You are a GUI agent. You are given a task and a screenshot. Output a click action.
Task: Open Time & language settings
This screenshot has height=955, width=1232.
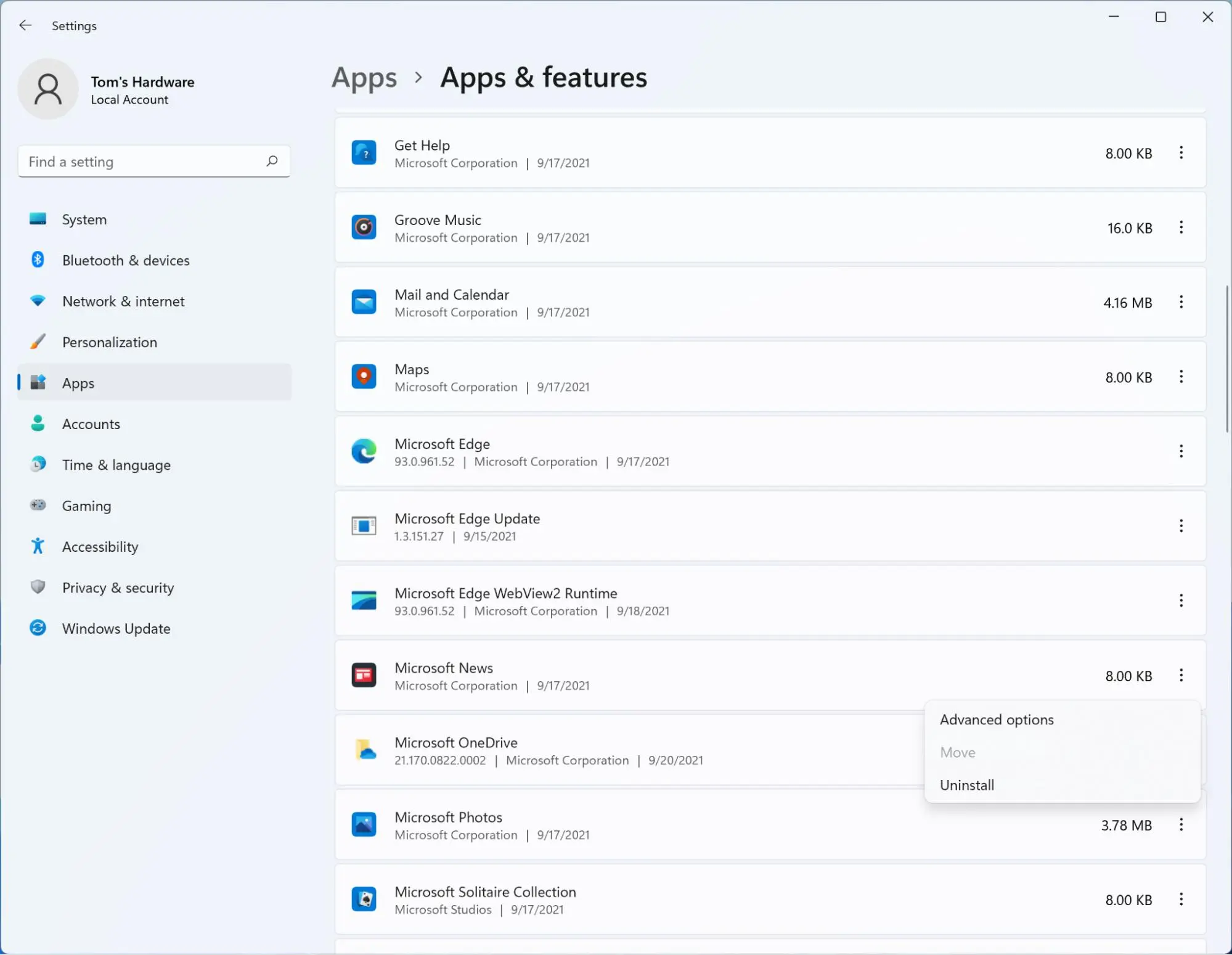pyautogui.click(x=154, y=465)
